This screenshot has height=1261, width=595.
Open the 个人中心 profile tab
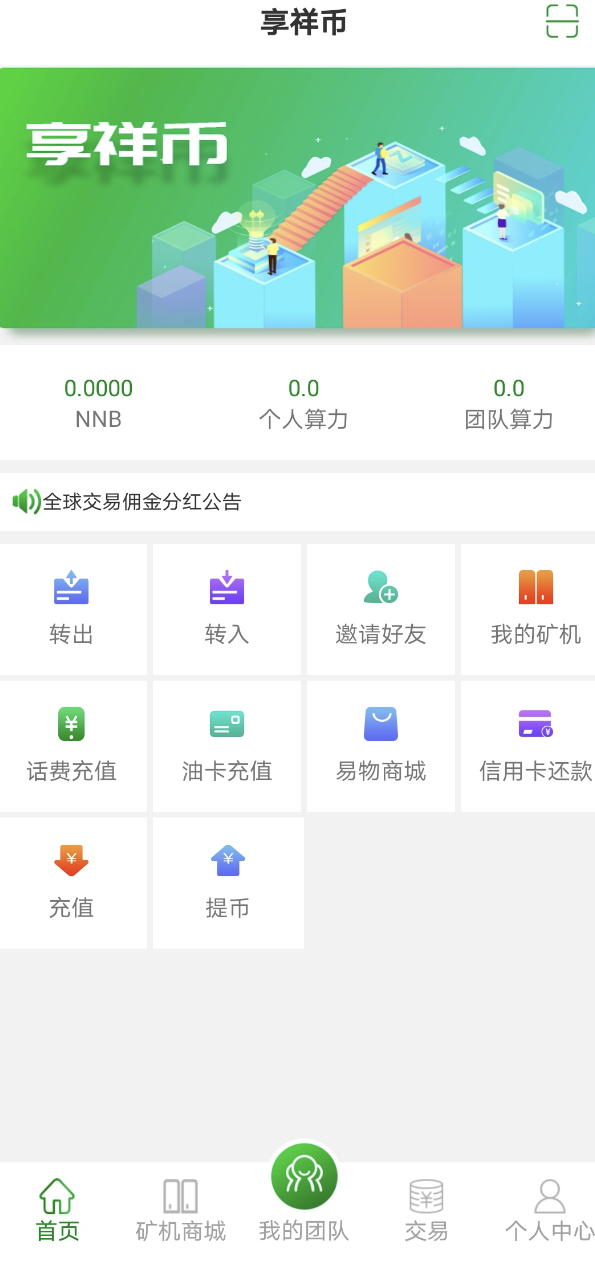[x=549, y=1210]
